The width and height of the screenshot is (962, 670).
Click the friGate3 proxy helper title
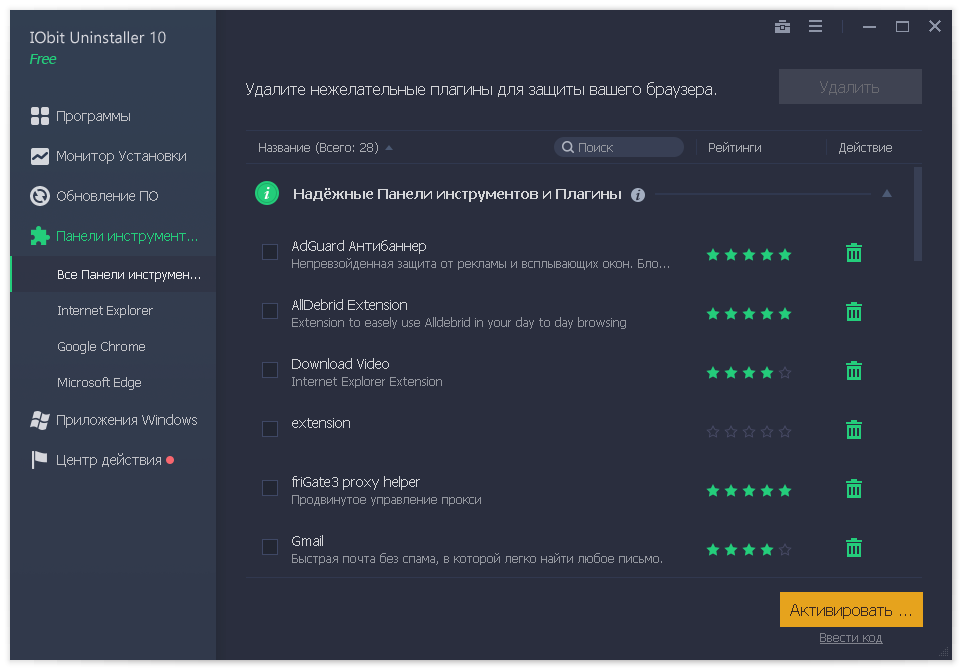coord(355,482)
